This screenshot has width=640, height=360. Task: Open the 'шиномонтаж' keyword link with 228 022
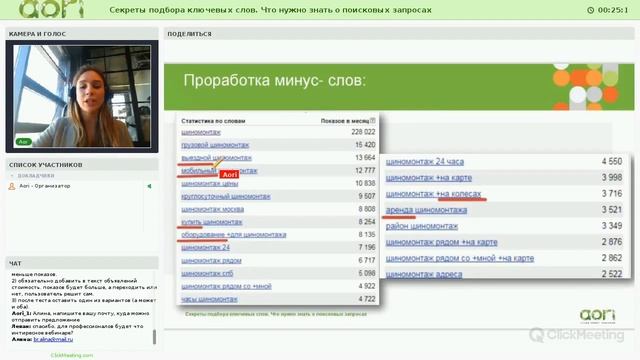tap(201, 132)
